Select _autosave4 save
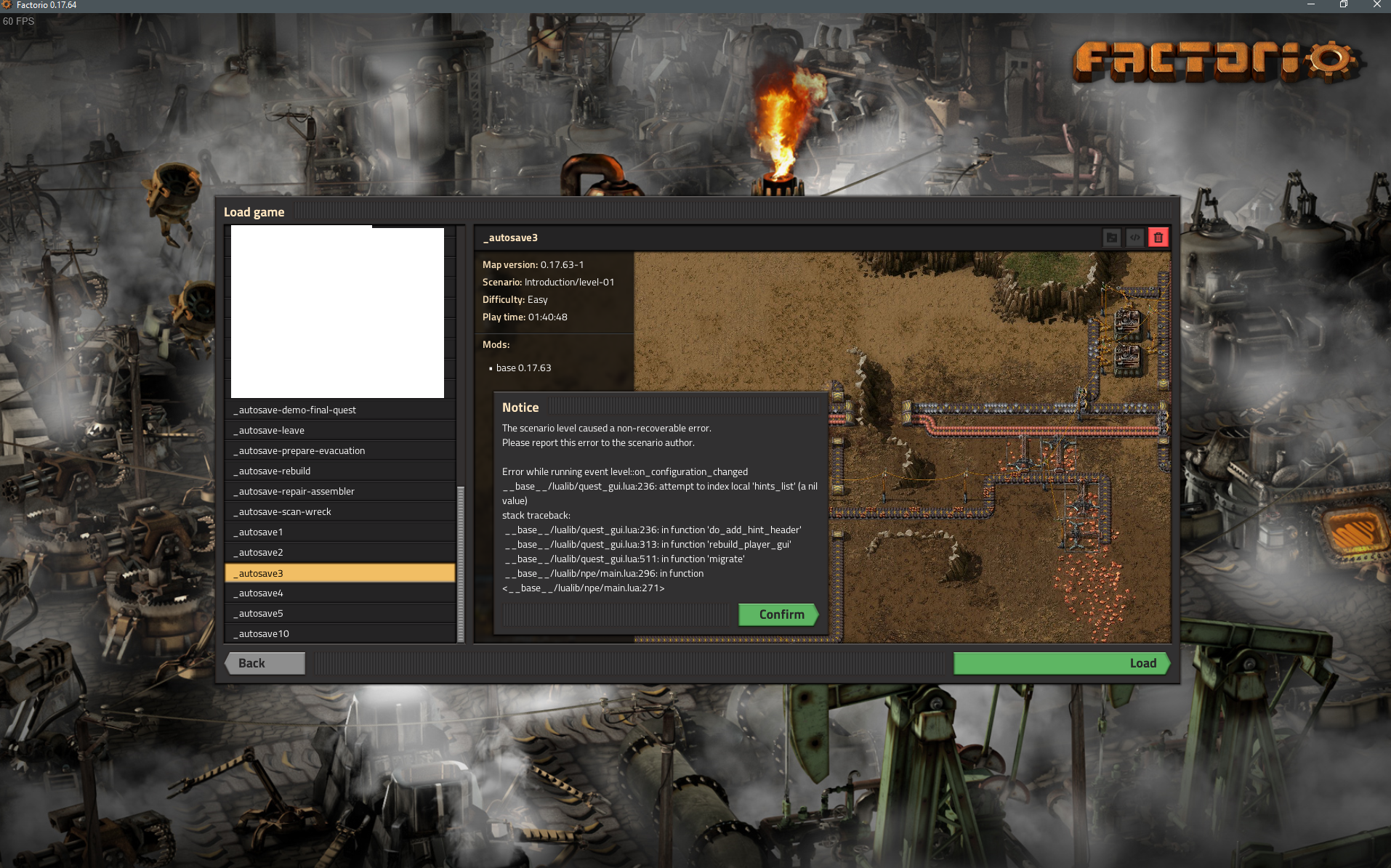This screenshot has width=1391, height=868. (340, 593)
